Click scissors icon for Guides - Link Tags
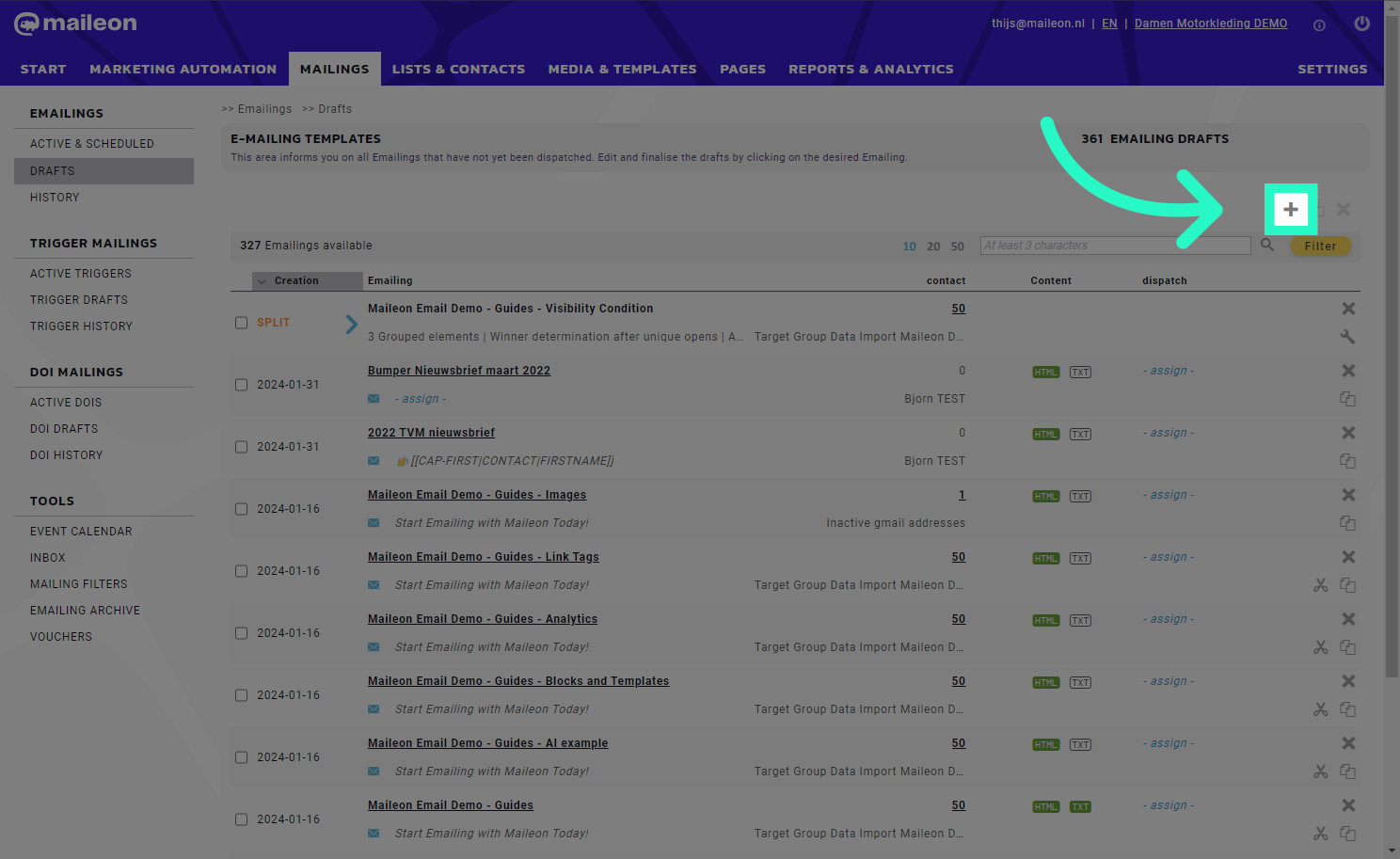This screenshot has width=1400, height=859. click(1321, 585)
